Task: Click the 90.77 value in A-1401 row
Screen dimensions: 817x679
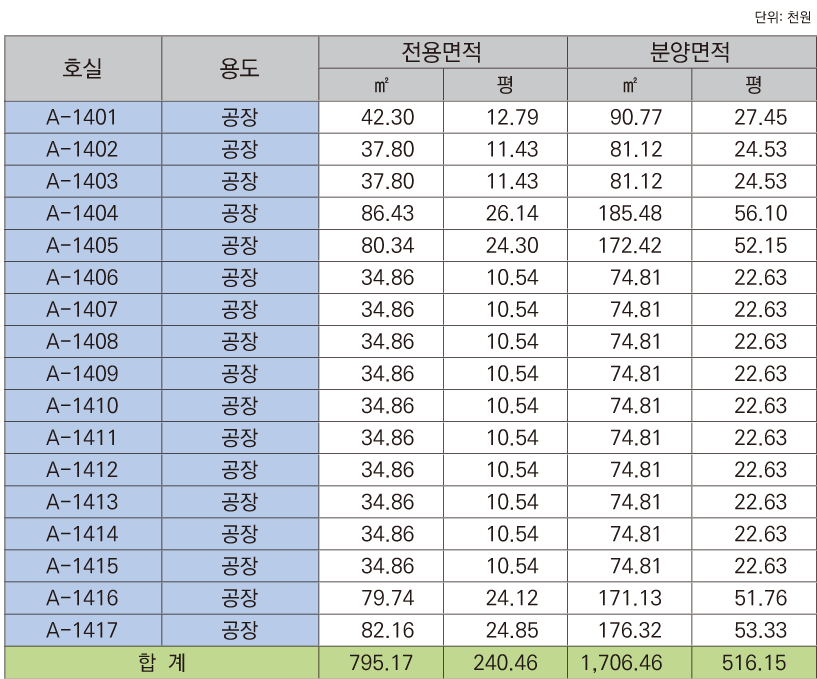Action: click(636, 117)
